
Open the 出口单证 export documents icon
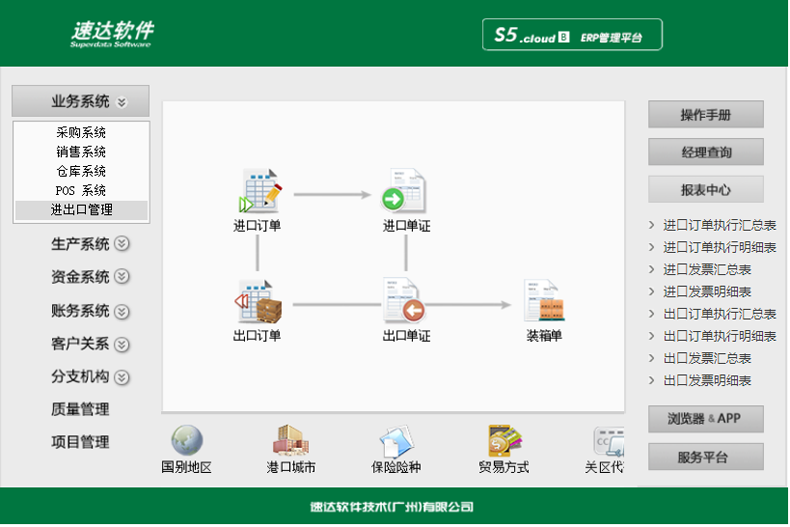point(404,301)
